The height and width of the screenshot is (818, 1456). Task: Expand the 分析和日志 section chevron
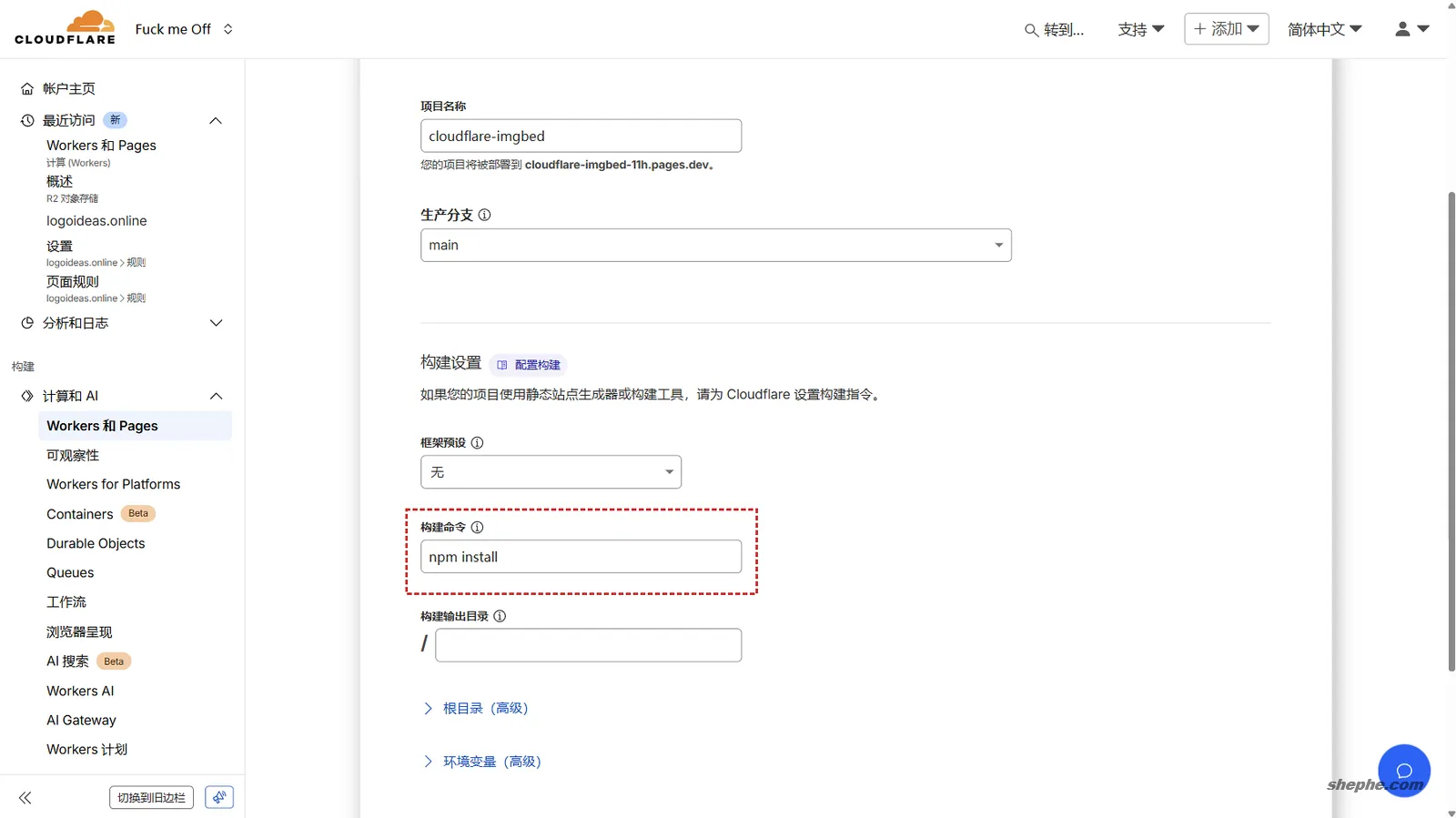216,323
